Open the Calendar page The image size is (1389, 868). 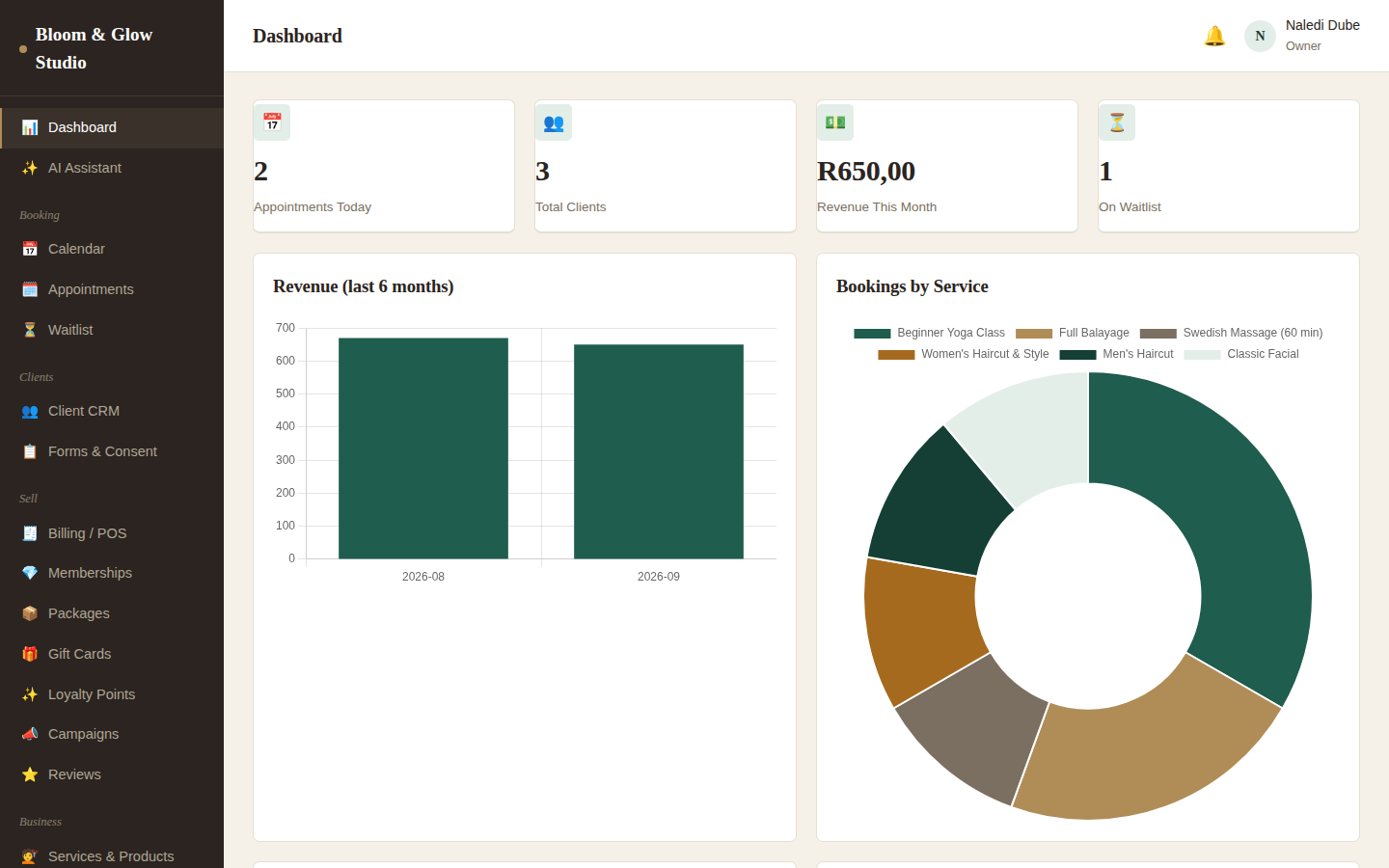coord(112,249)
